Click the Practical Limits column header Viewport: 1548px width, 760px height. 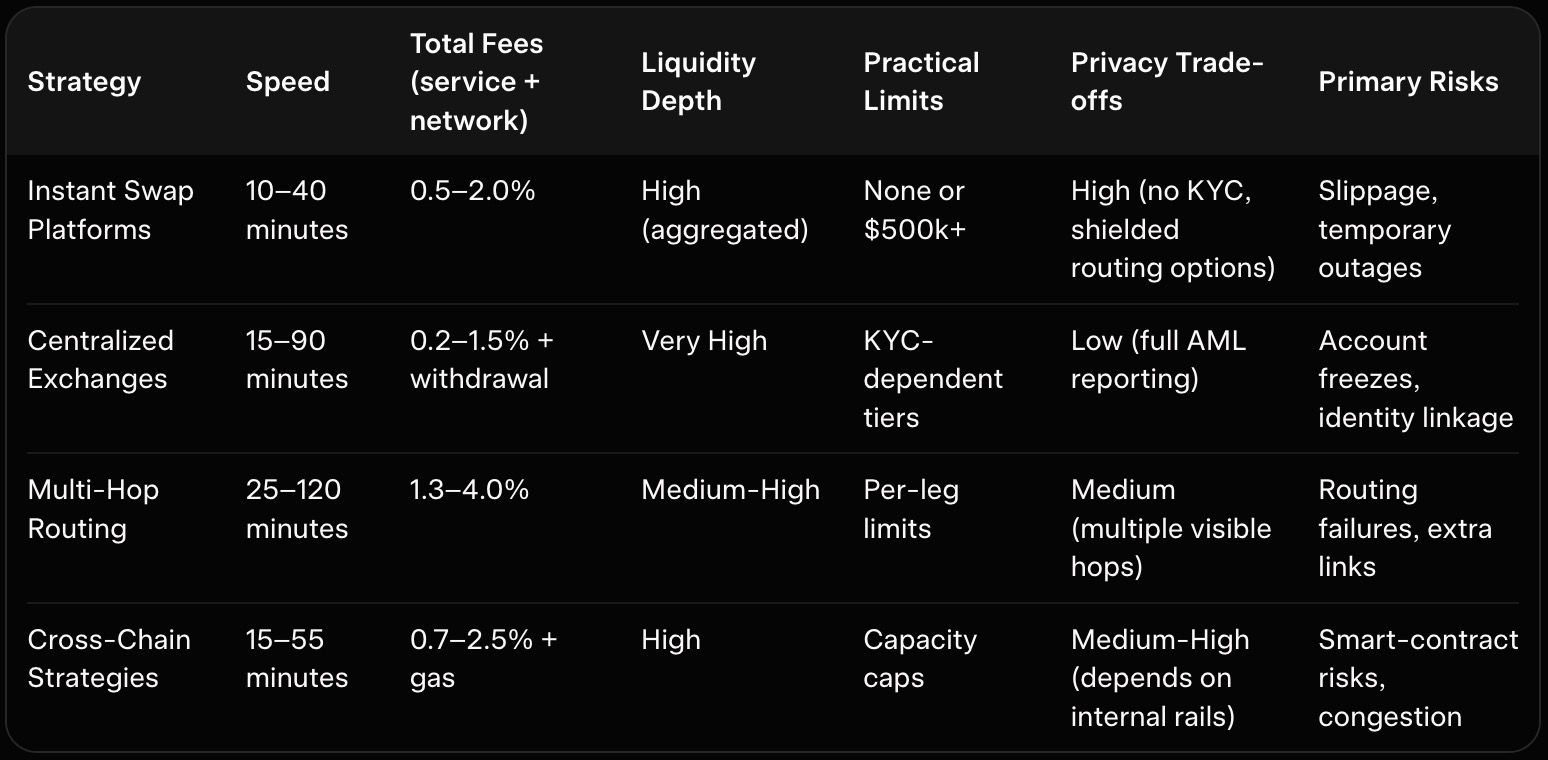point(921,82)
